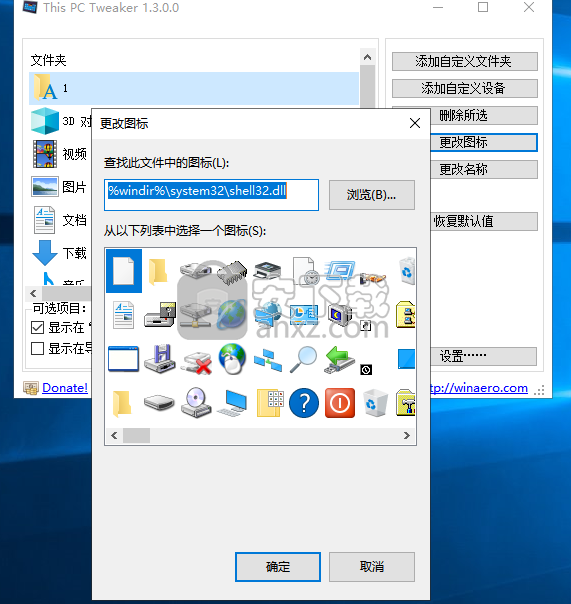Screen dimensions: 571x604
Task: Click the 更改图标 button in main window
Action: coord(484,143)
